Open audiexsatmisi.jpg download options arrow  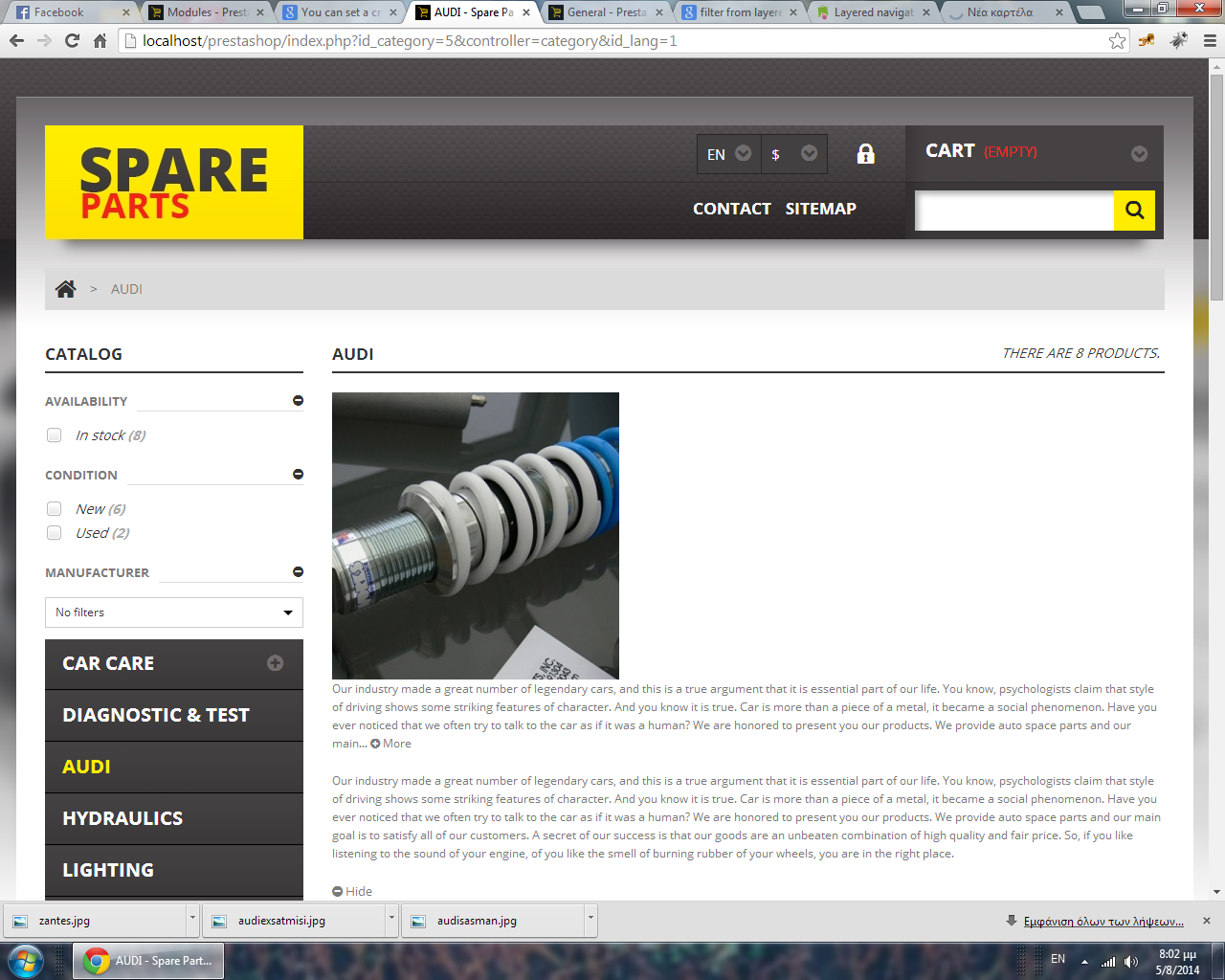click(391, 920)
